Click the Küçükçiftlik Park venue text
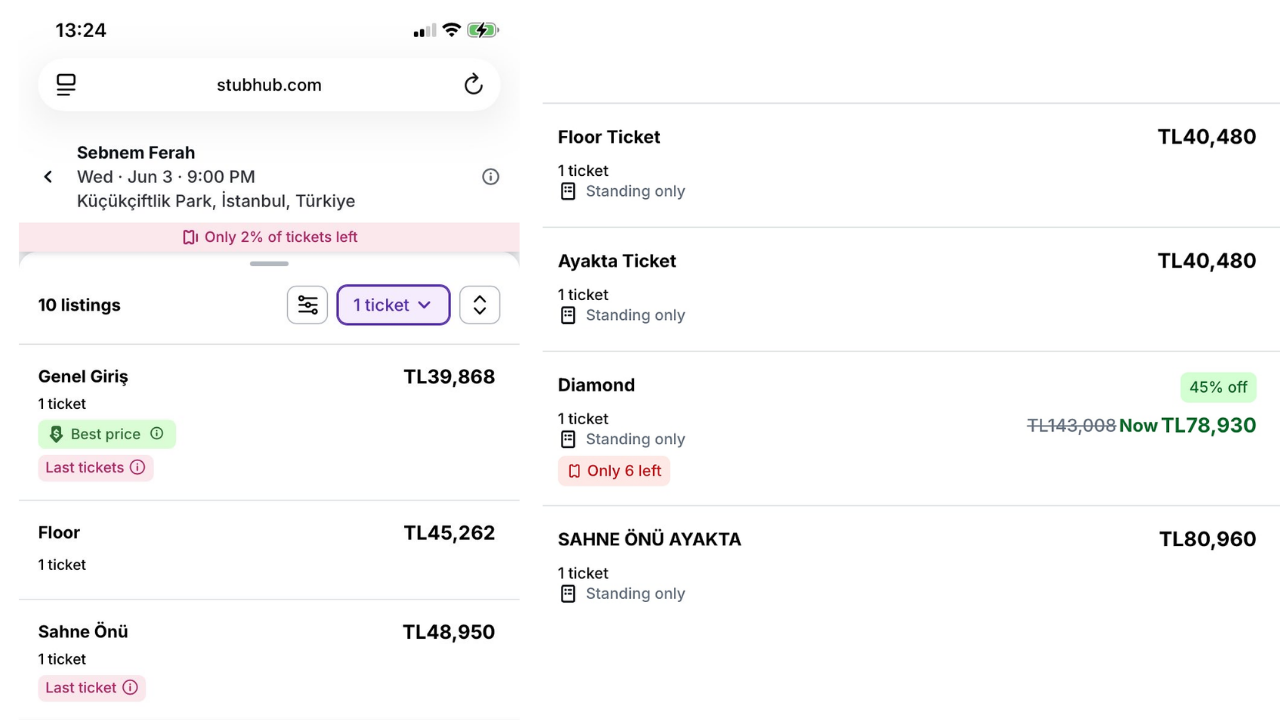The image size is (1280, 720). pos(216,201)
